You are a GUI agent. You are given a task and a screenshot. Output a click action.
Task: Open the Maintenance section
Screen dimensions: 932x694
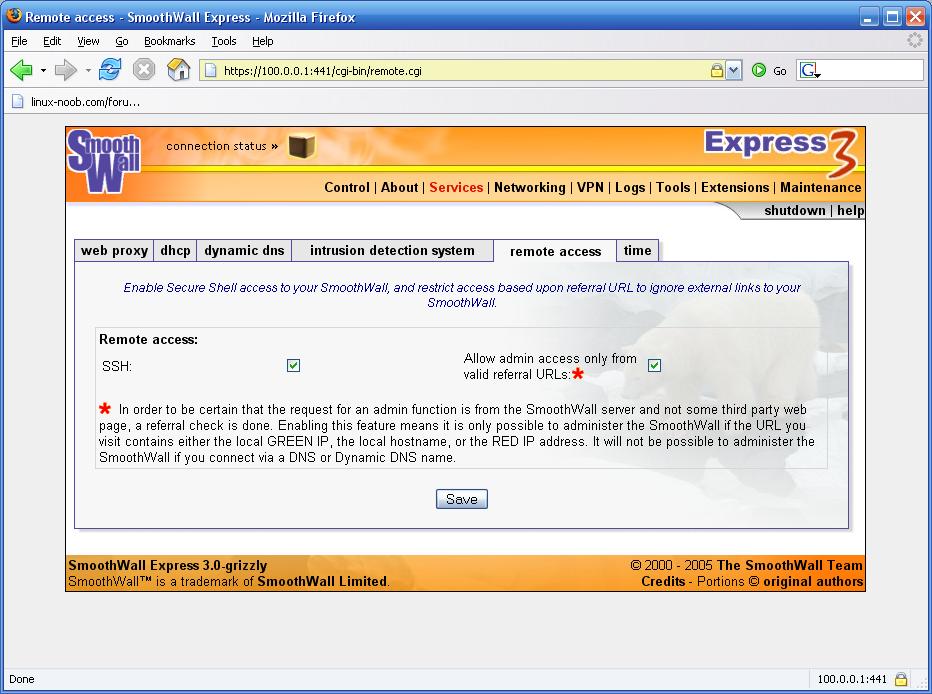821,187
